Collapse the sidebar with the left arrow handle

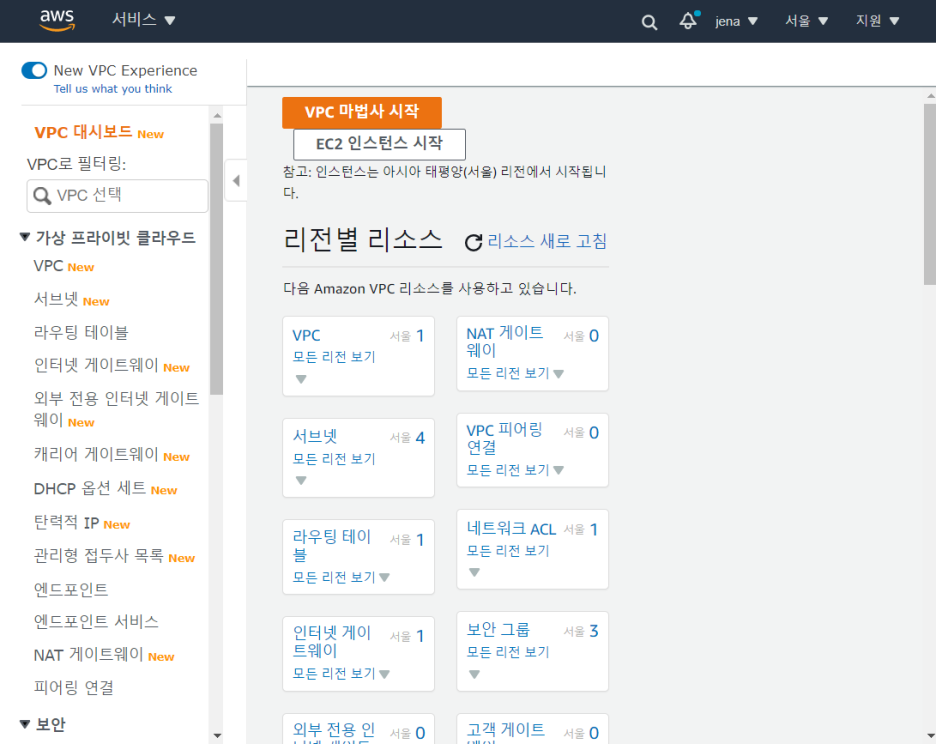(x=236, y=180)
